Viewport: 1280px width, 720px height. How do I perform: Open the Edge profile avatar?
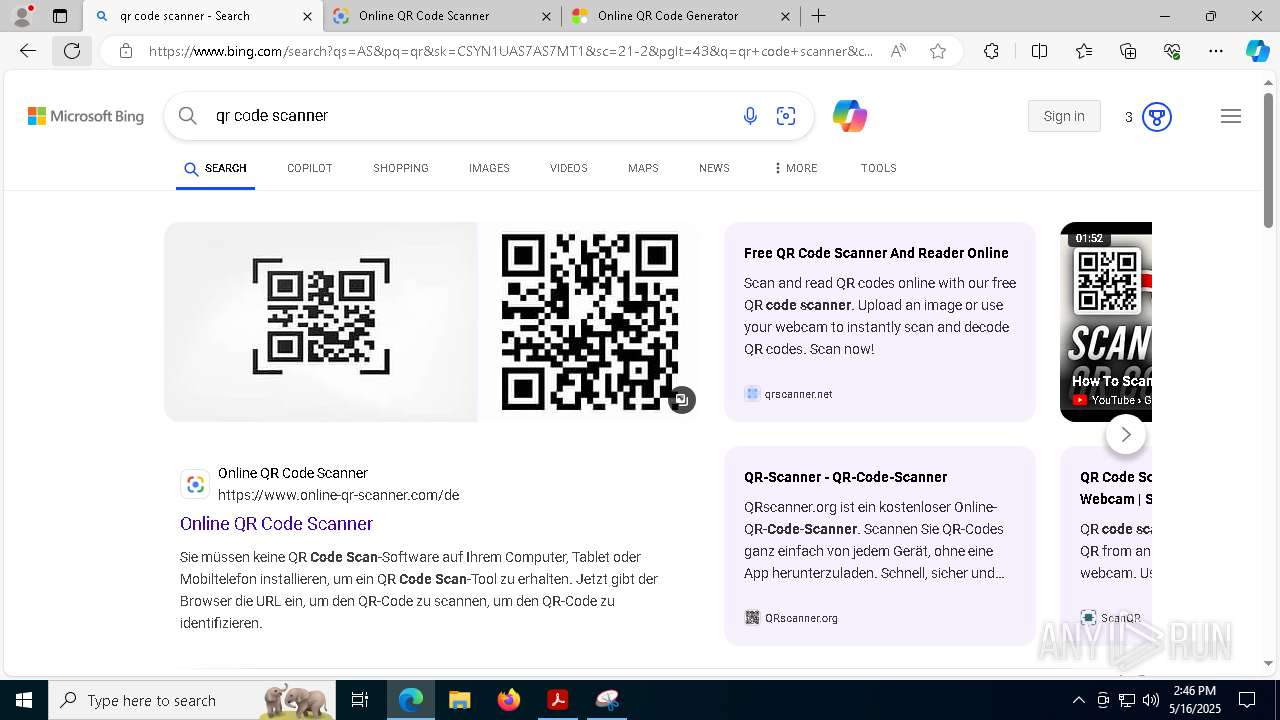(22, 15)
